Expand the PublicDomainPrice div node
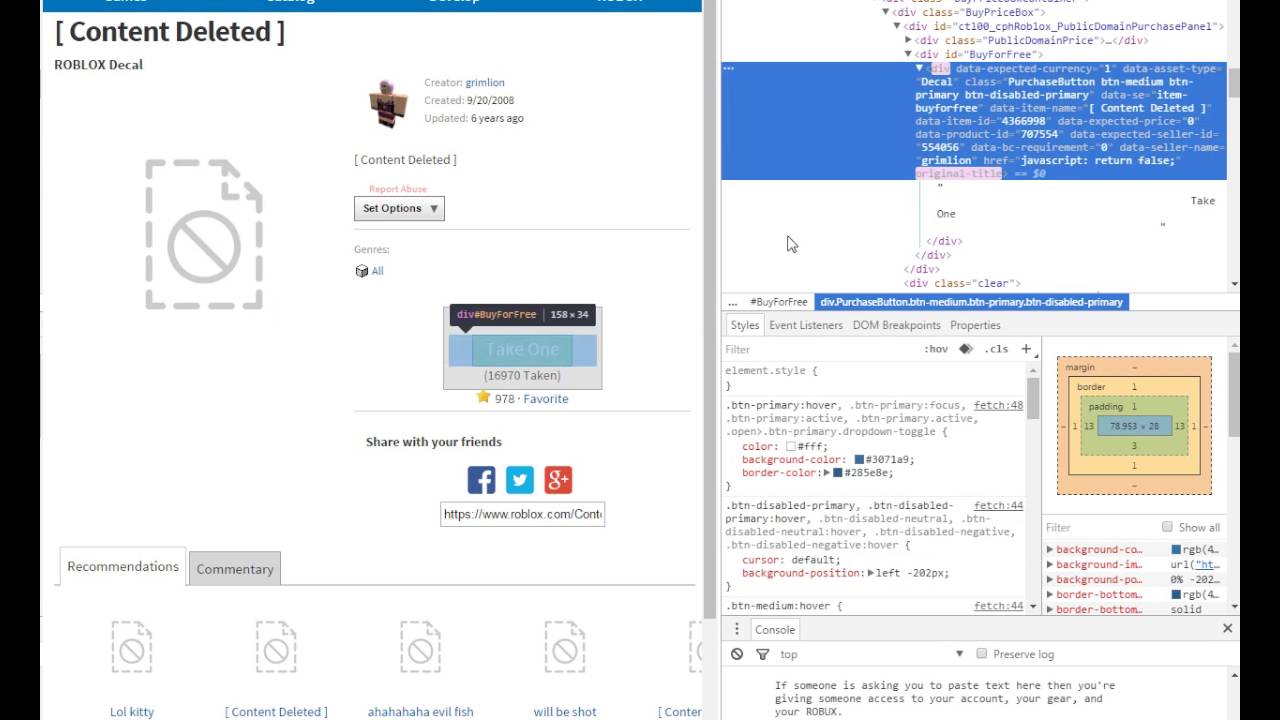Screen dimensions: 1280x720 909,40
